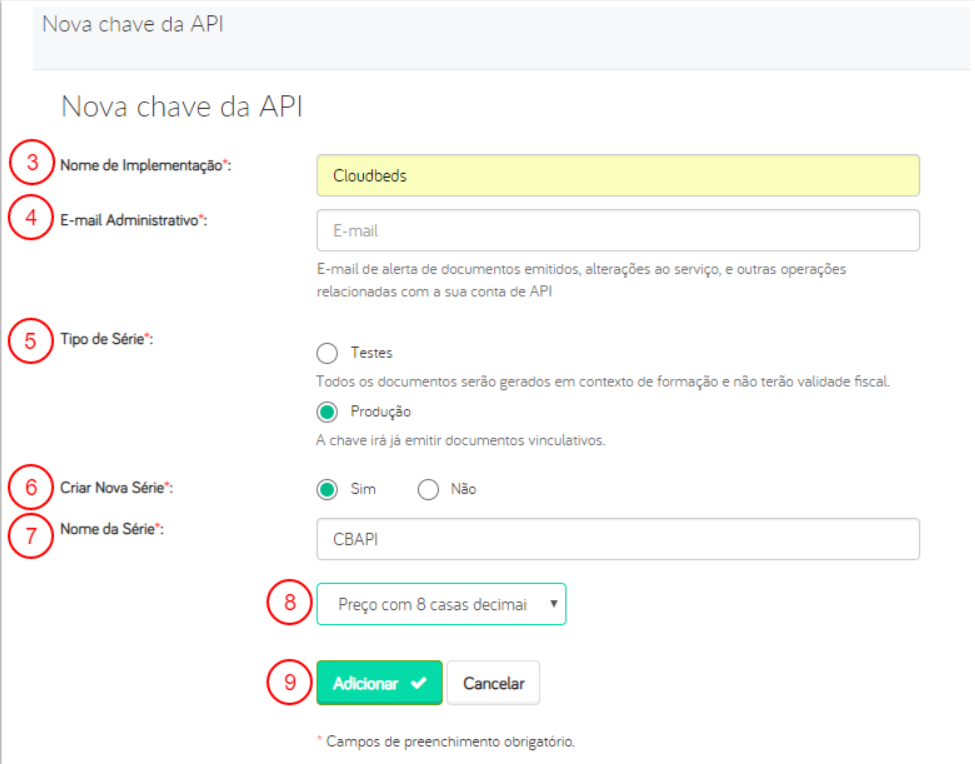Choose Sim for Criar Nova Série
The height and width of the screenshot is (764, 975).
327,490
